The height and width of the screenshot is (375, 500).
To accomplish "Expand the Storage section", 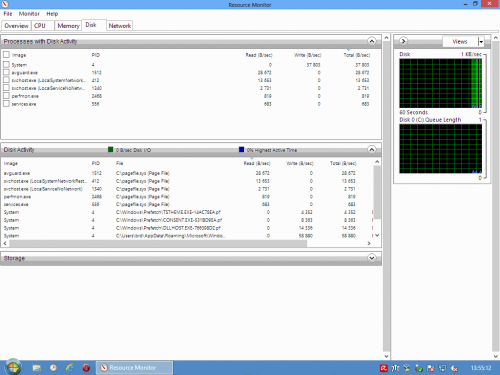I will [x=372, y=258].
